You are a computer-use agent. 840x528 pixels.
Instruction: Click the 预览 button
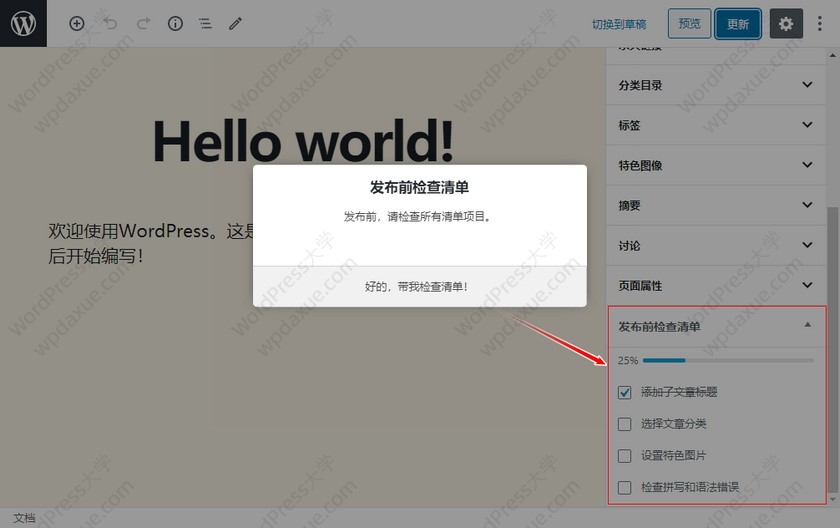tap(689, 24)
